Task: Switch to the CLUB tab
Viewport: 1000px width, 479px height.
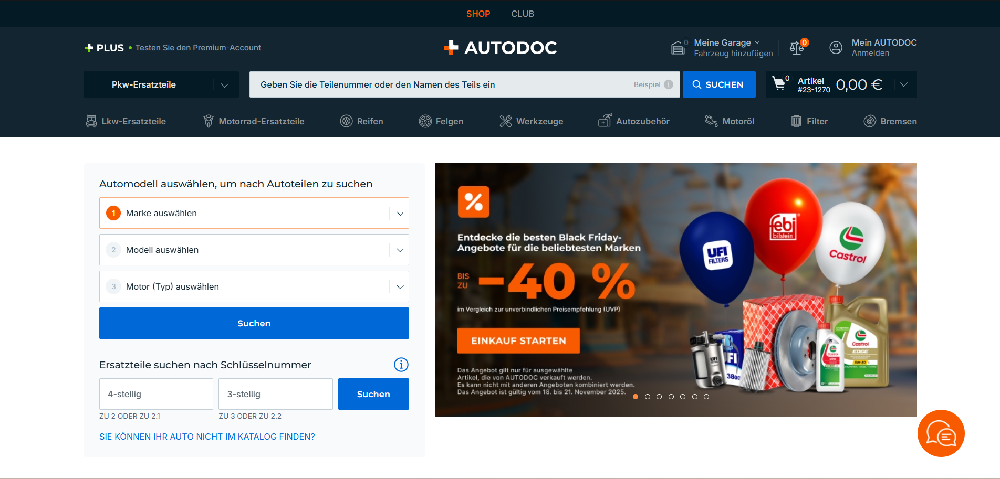Action: [x=523, y=13]
